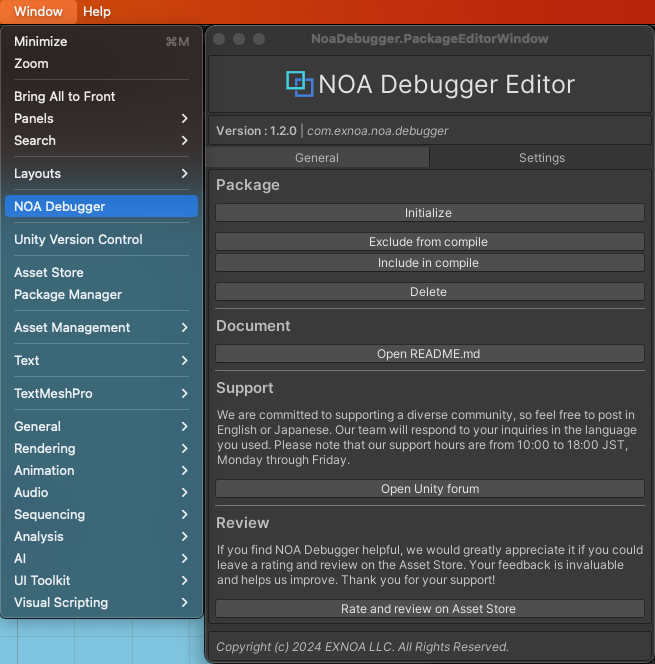
Task: Open Asset Store from the menu
Action: [x=101, y=273]
